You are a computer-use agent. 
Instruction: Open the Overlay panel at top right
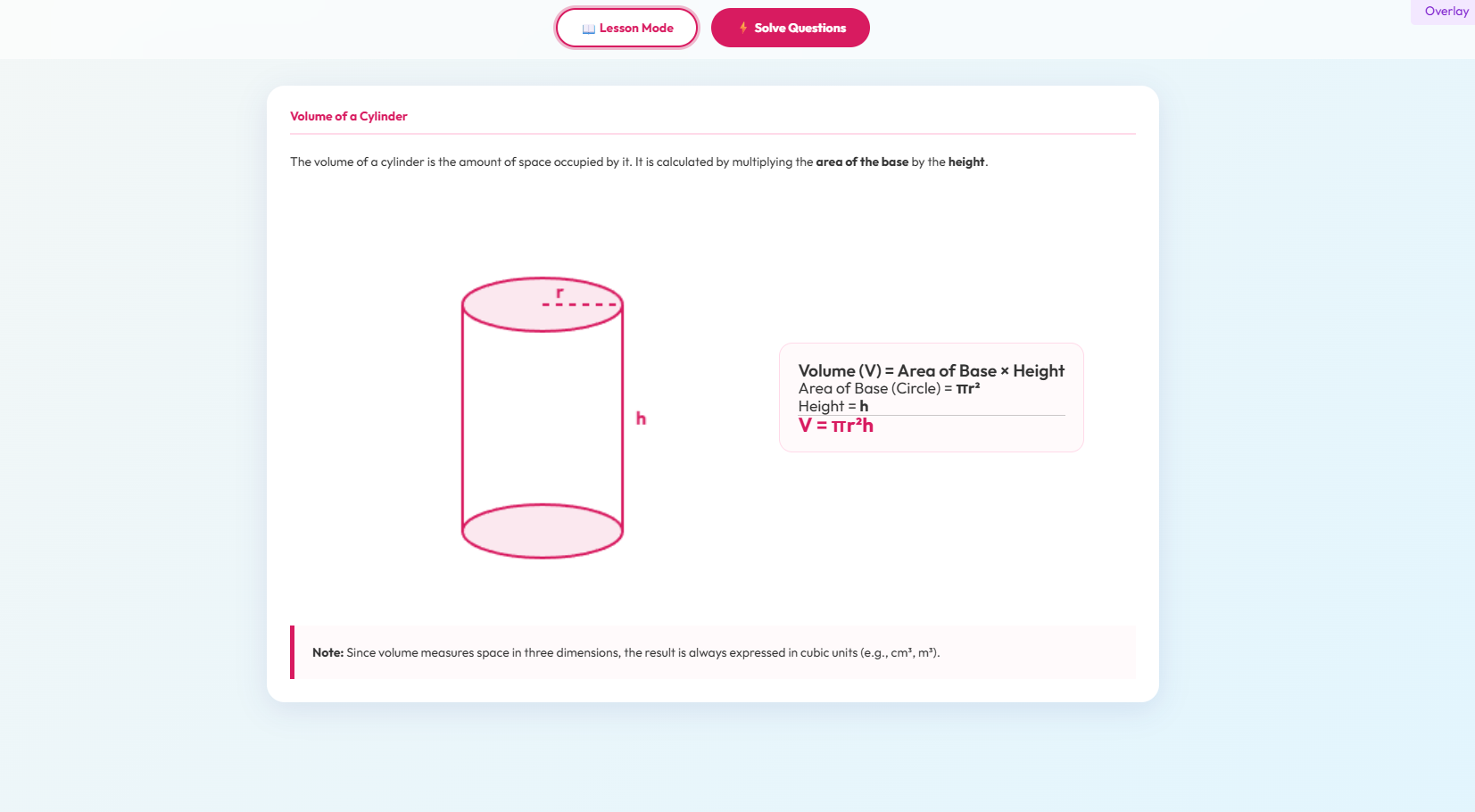(1444, 12)
